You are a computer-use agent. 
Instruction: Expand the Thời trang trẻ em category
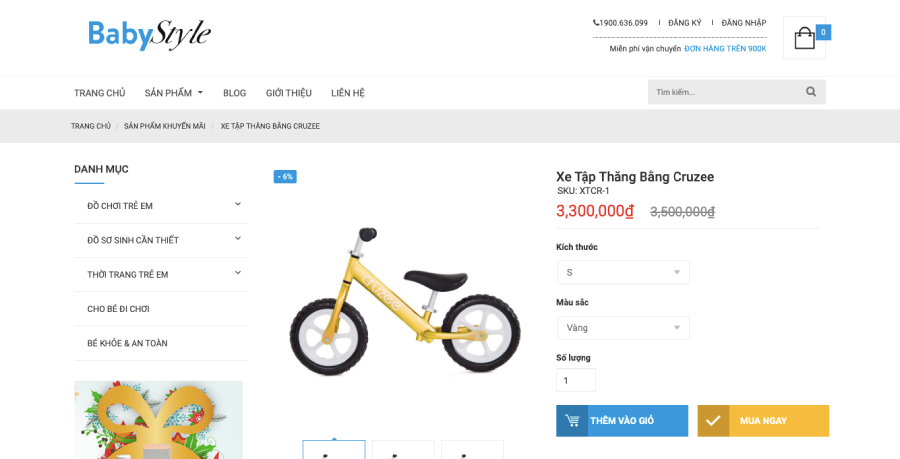(238, 273)
